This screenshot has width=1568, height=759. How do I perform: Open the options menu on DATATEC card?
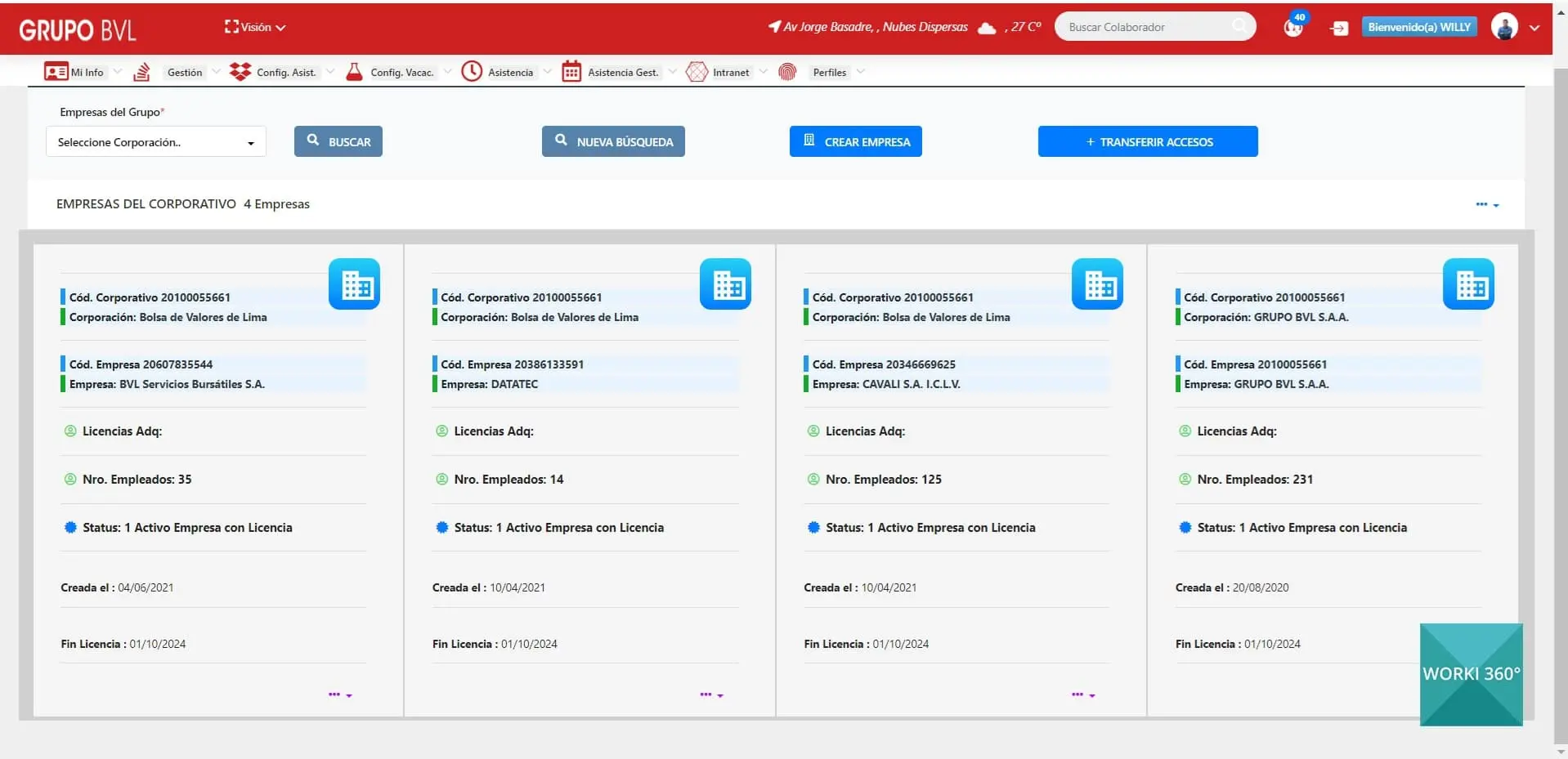pos(712,694)
